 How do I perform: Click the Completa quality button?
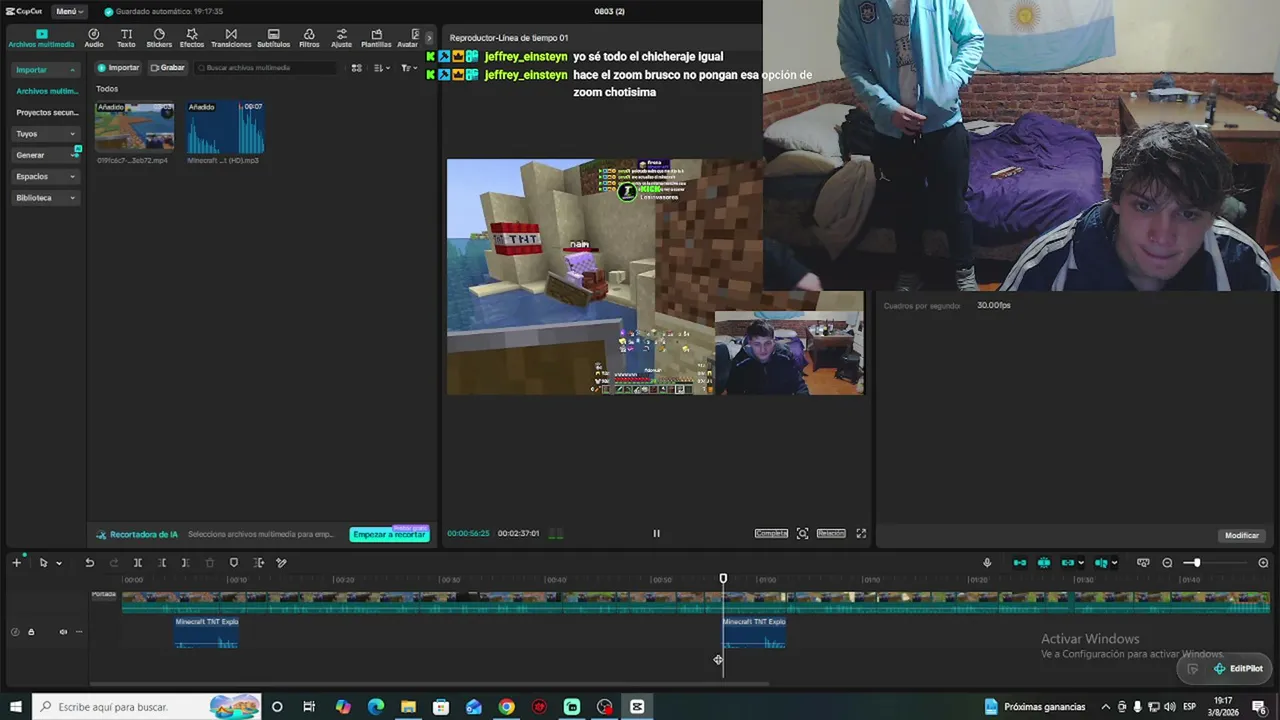771,533
